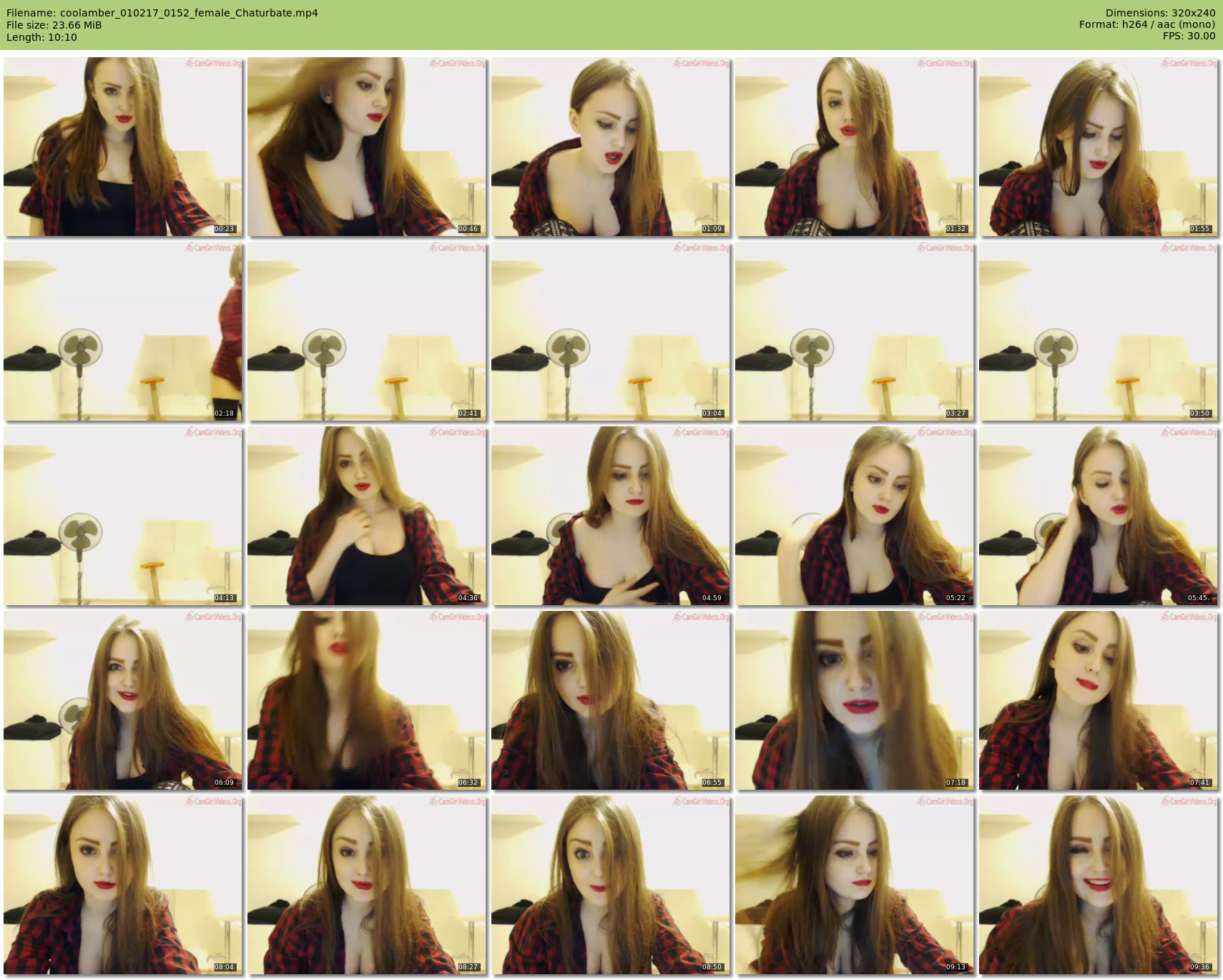Open the thumbnail stamped 09:36
1223x980 pixels.
[1099, 885]
